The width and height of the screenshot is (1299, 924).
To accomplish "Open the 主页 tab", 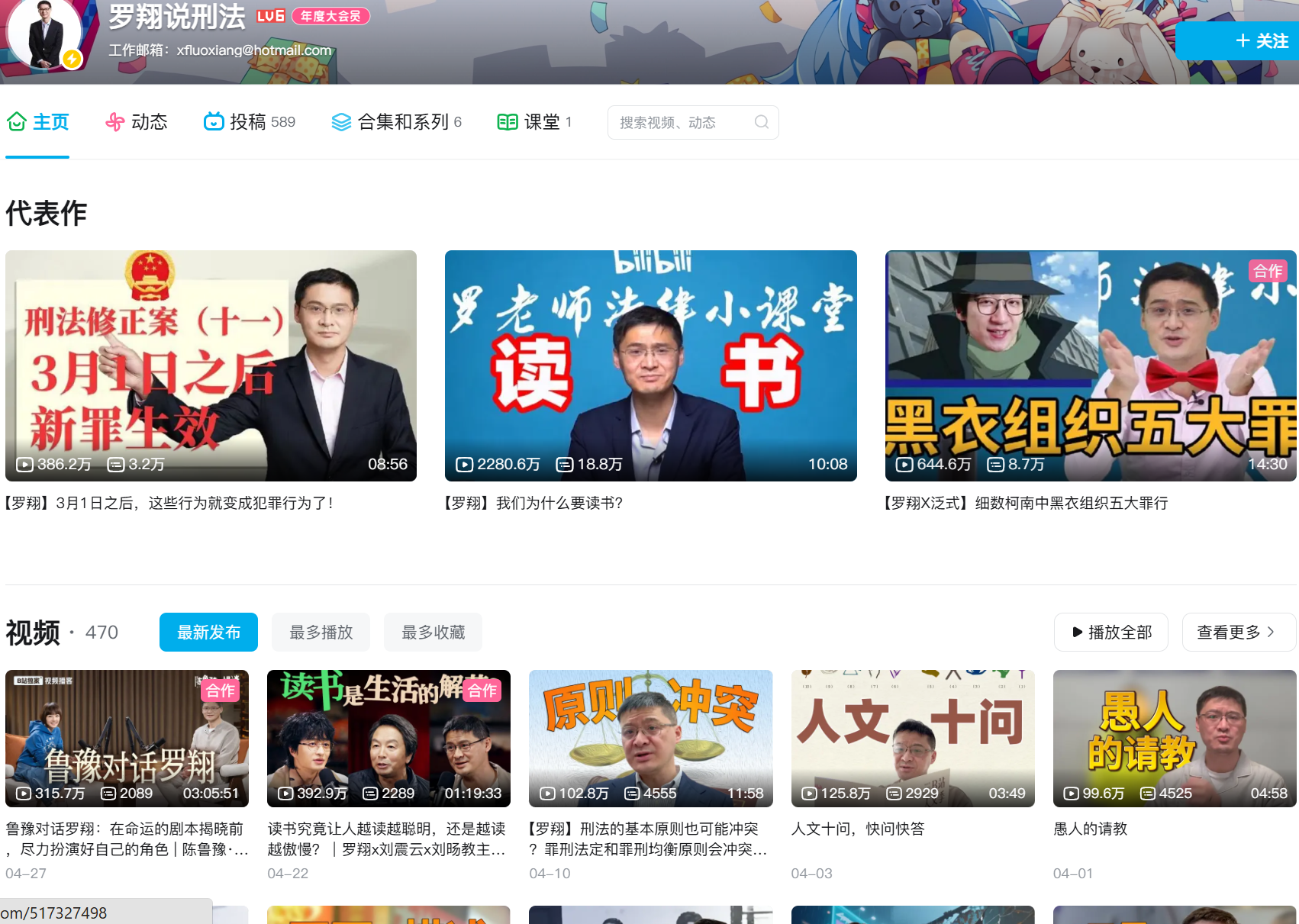I will pos(37,122).
